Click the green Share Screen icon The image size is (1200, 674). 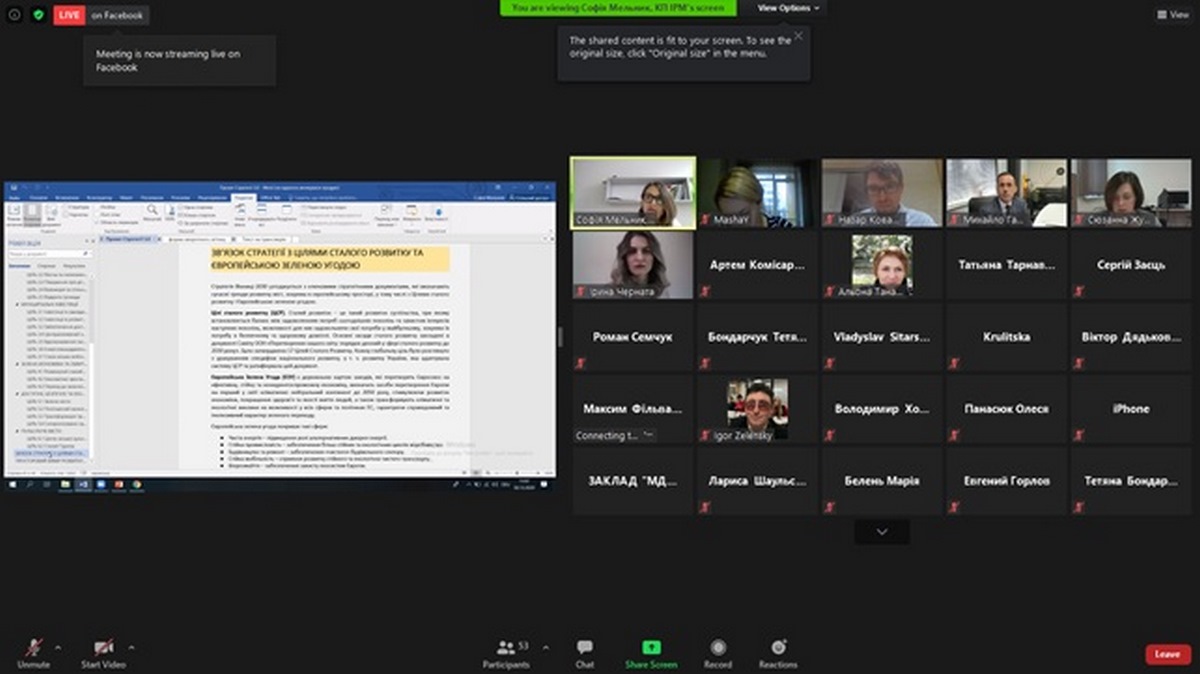click(x=651, y=648)
